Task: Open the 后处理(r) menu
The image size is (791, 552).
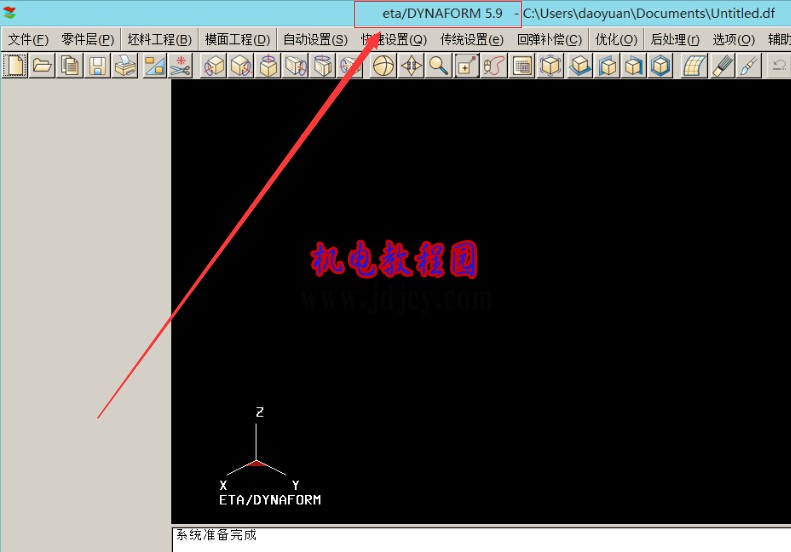Action: [x=675, y=39]
